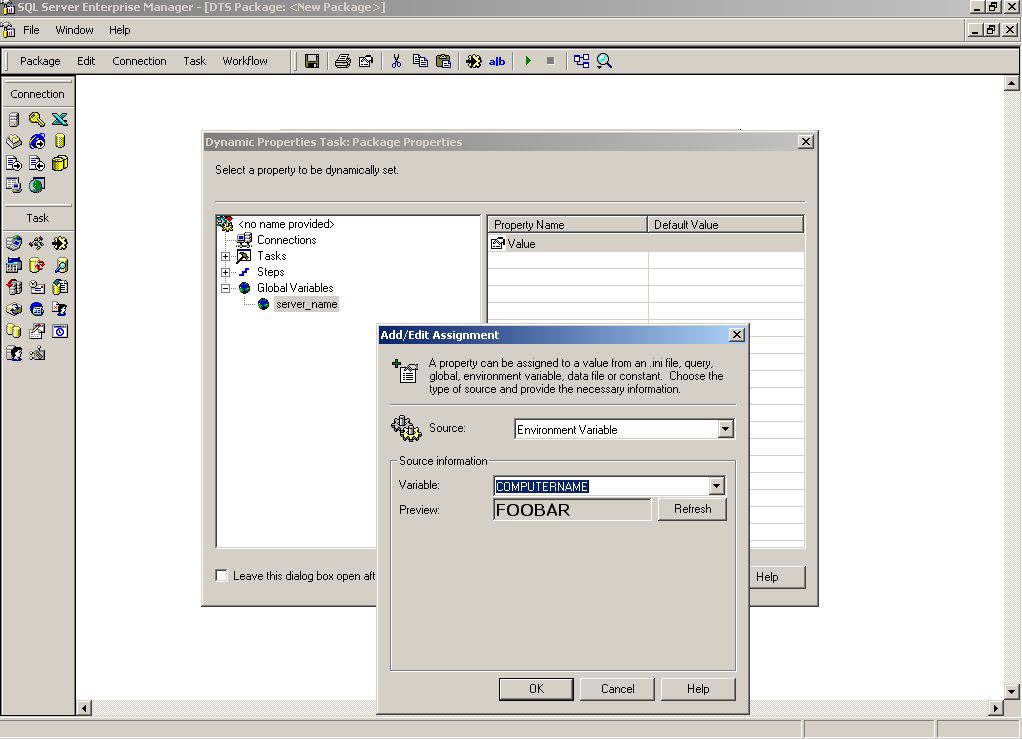1022x739 pixels.
Task: Click the Preview field showing FOOBAR
Action: point(572,510)
